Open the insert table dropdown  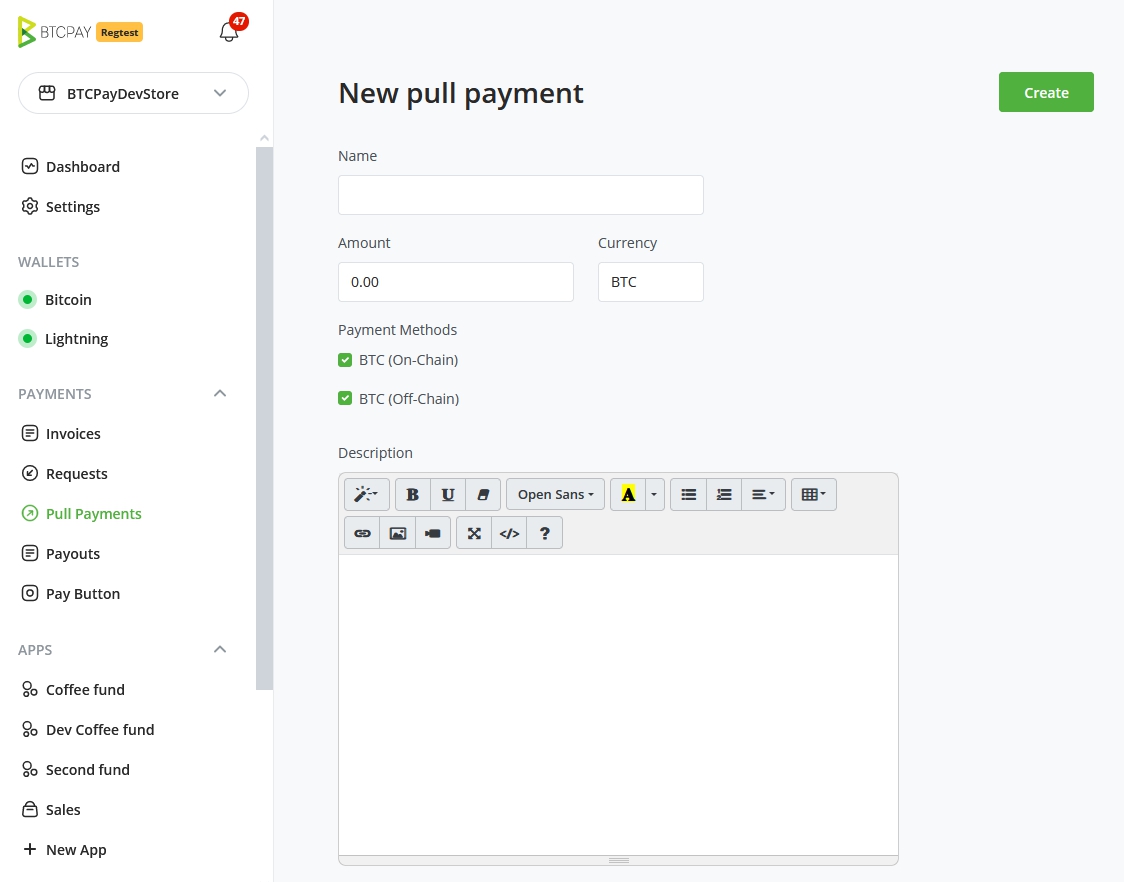click(814, 494)
